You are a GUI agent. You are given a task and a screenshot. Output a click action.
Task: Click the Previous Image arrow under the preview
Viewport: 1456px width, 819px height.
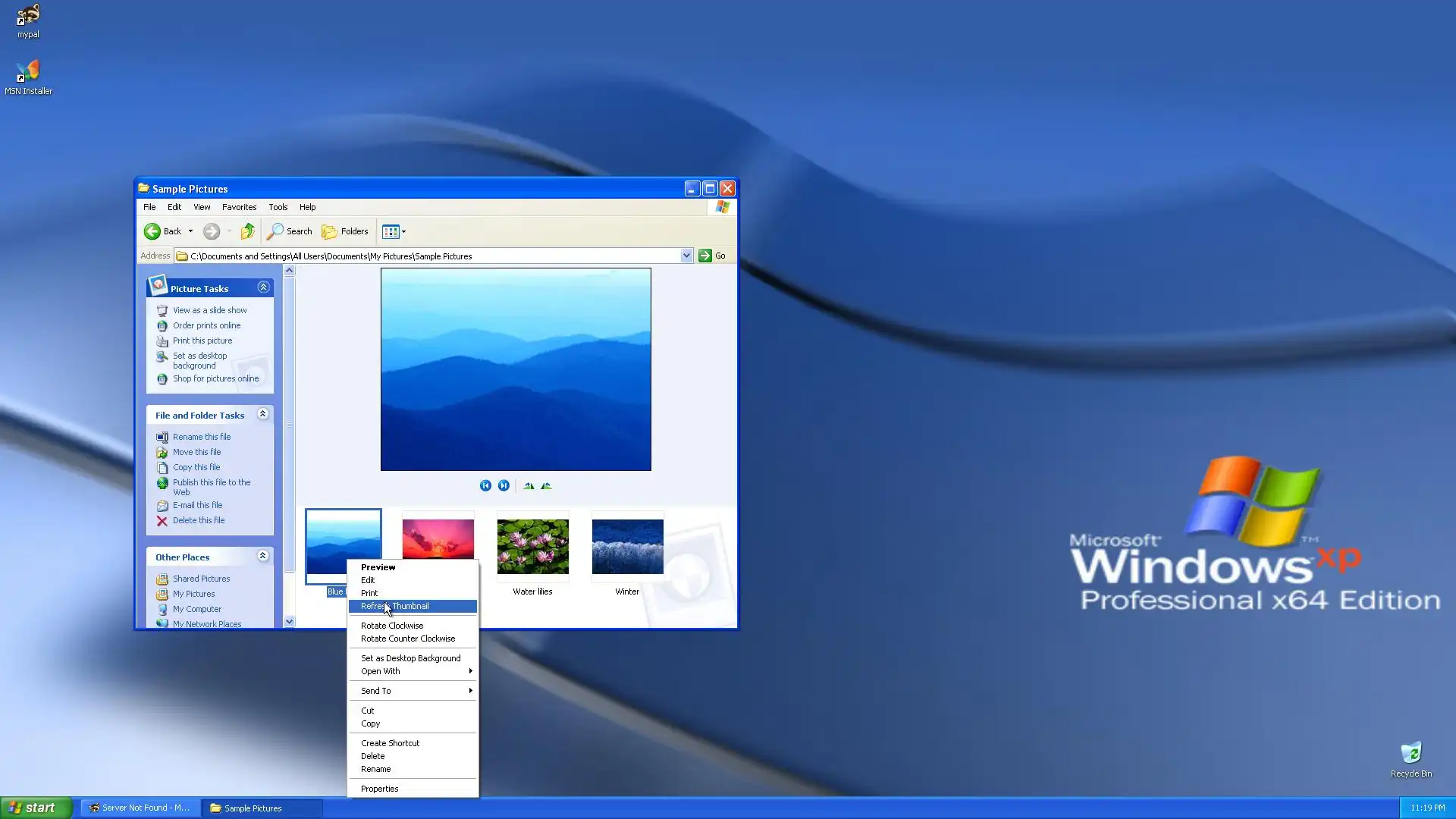coord(485,485)
